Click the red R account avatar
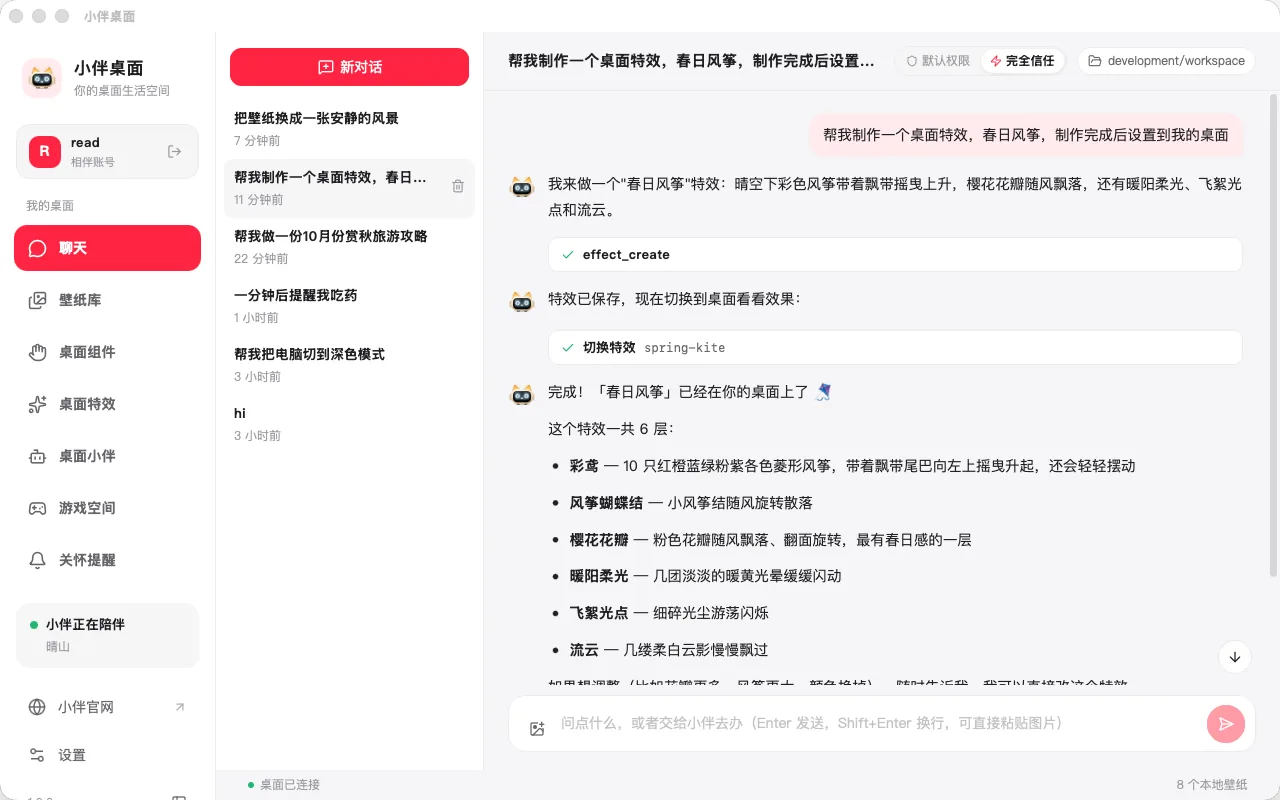 click(44, 151)
